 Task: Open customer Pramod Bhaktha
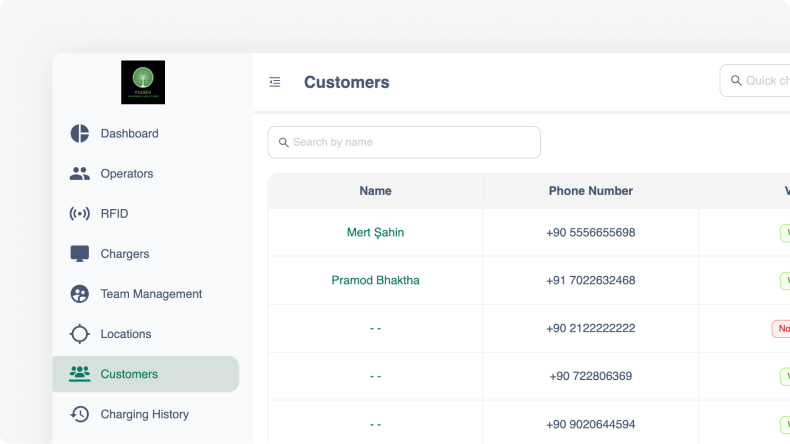[x=375, y=281]
